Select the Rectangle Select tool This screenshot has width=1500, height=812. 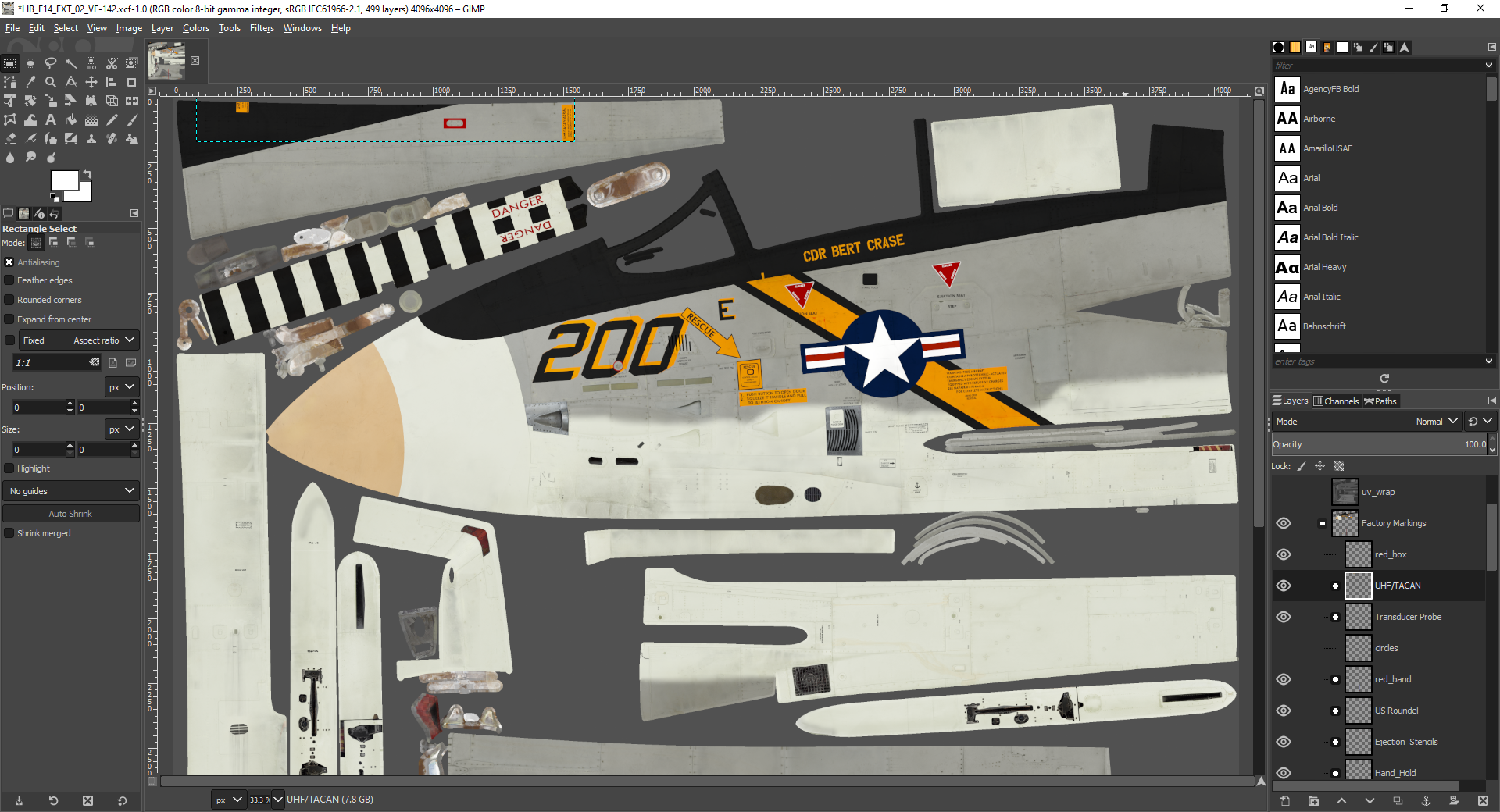pyautogui.click(x=10, y=63)
